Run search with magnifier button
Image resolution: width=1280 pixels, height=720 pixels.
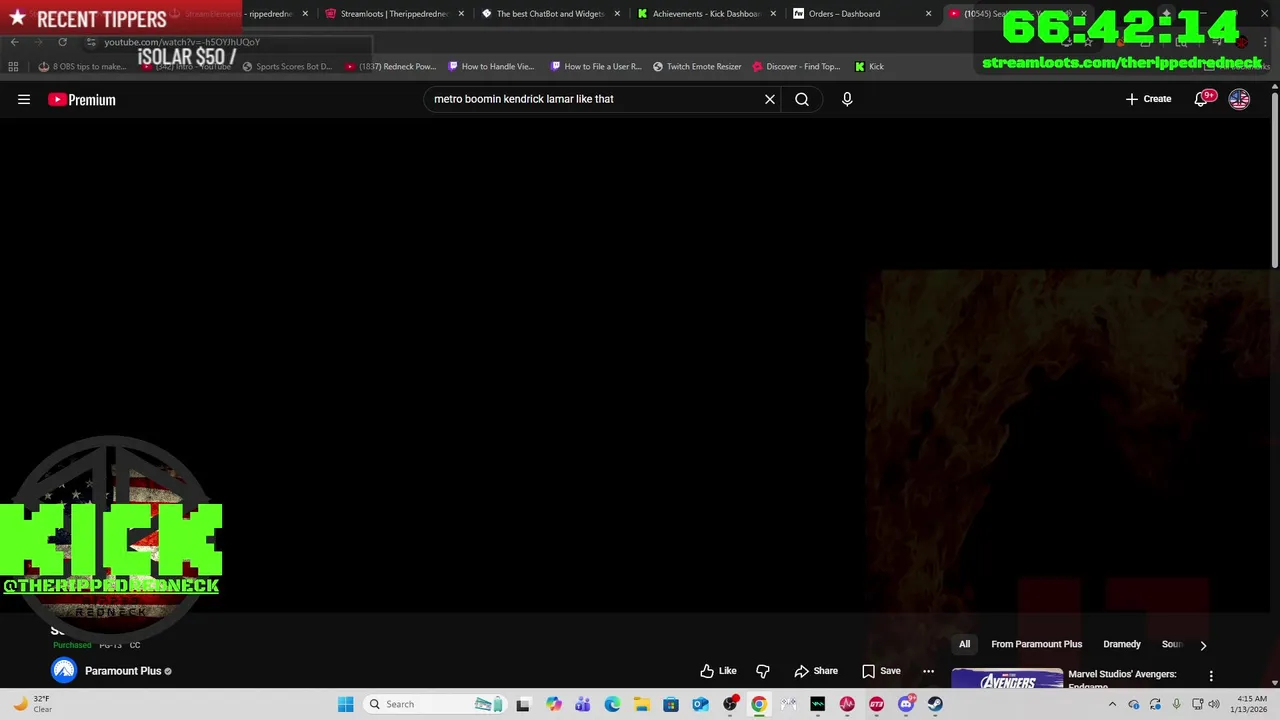(802, 99)
